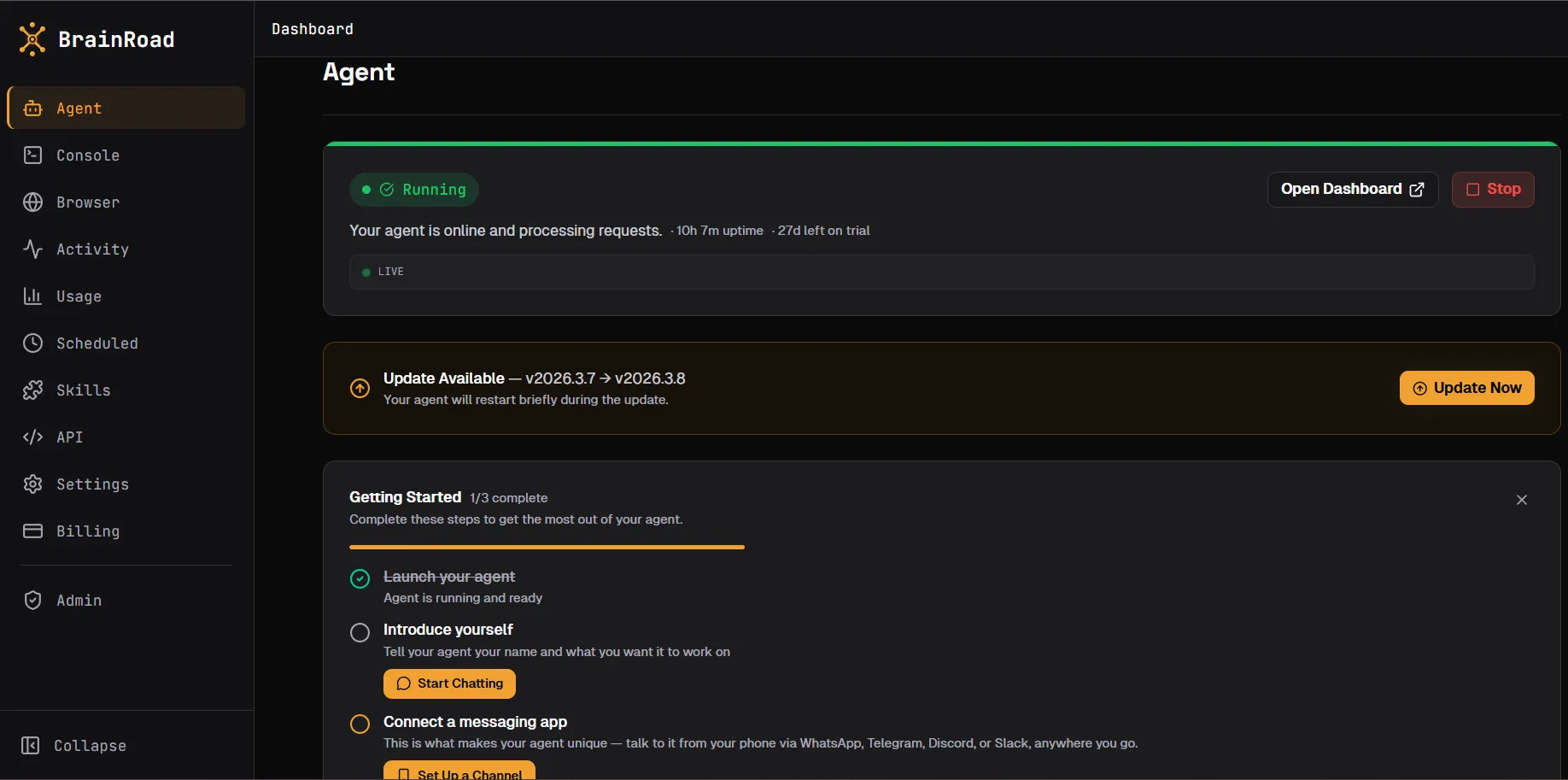This screenshot has height=780, width=1568.
Task: Click the check-circle icon in Running badge
Action: click(387, 190)
